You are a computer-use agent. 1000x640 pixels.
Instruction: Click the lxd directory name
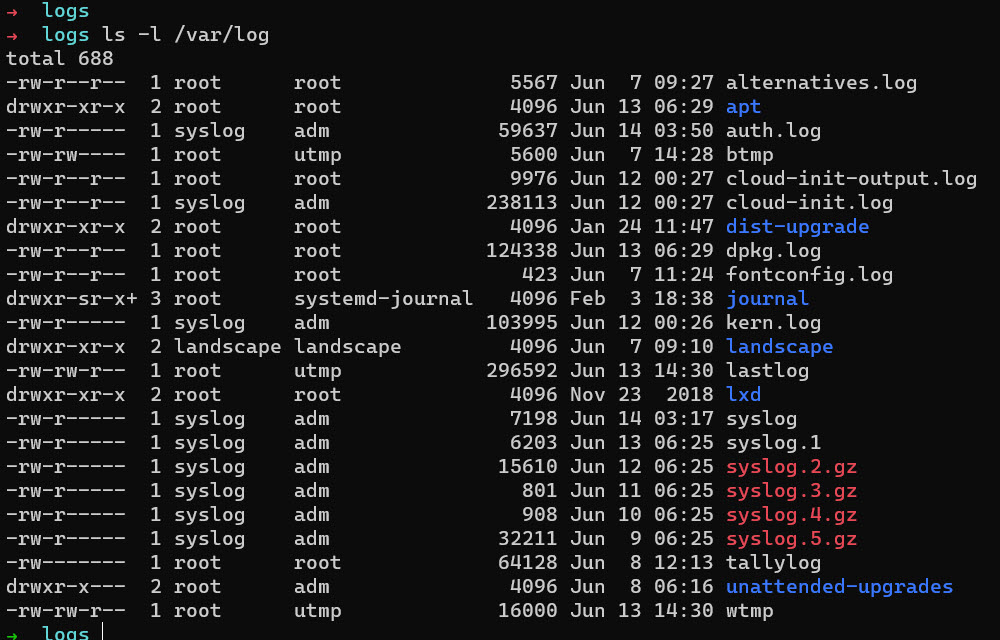[x=743, y=395]
